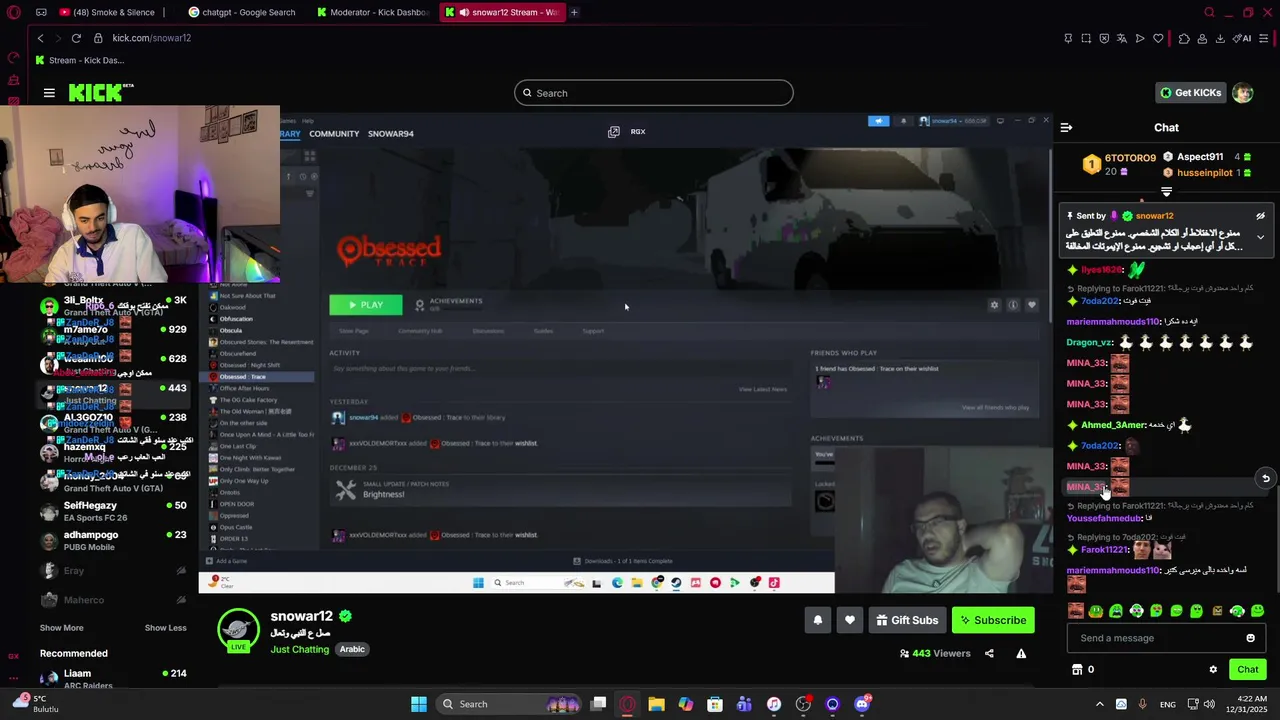Click Aspect911 in the leaderboard
This screenshot has width=1280, height=720.
tap(1207, 157)
